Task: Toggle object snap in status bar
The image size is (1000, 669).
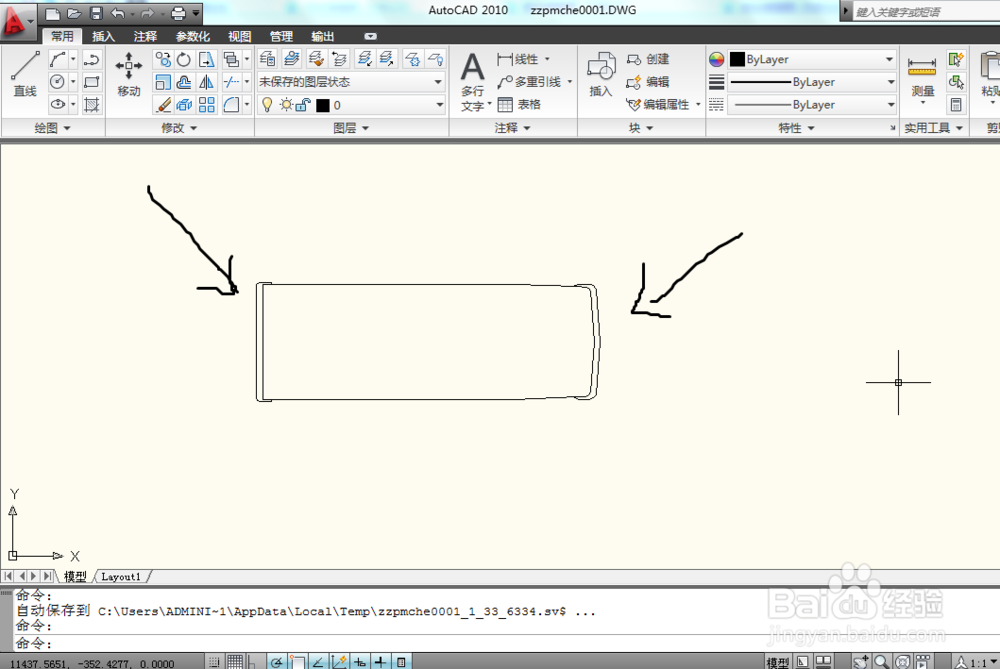Action: click(x=298, y=662)
